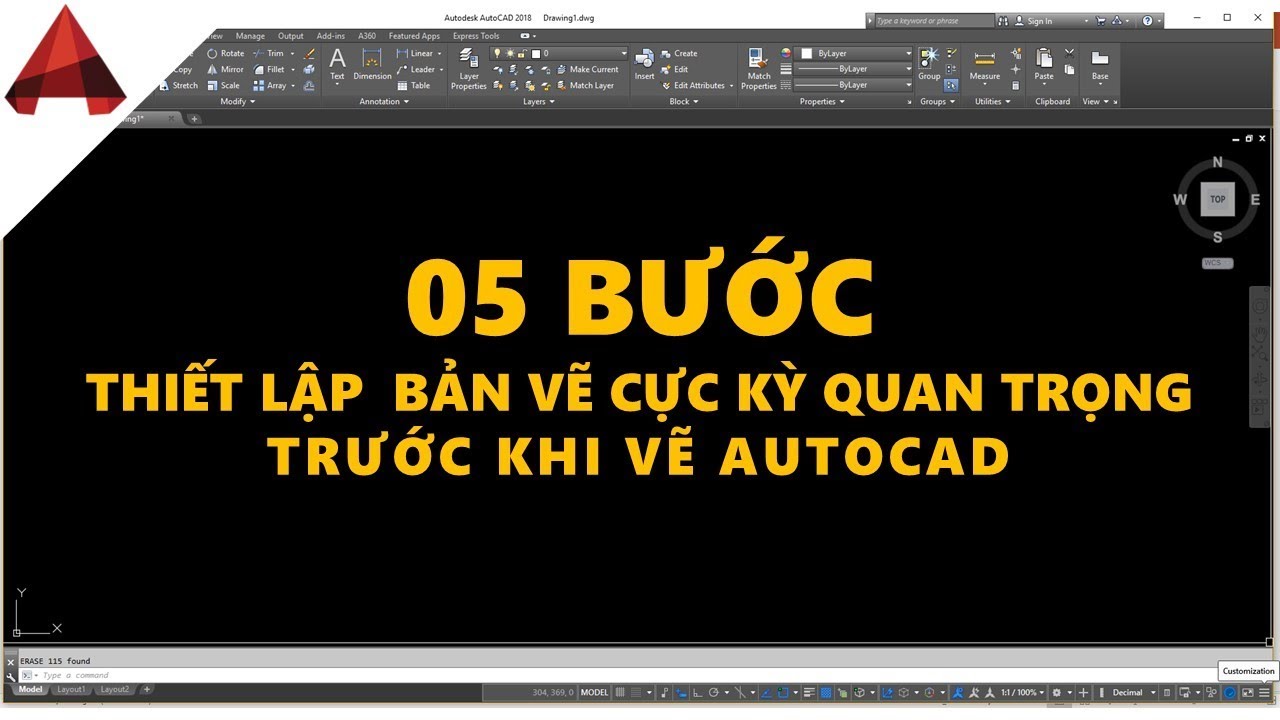Click the Paste tool
The width and height of the screenshot is (1280, 720).
pyautogui.click(x=1044, y=64)
